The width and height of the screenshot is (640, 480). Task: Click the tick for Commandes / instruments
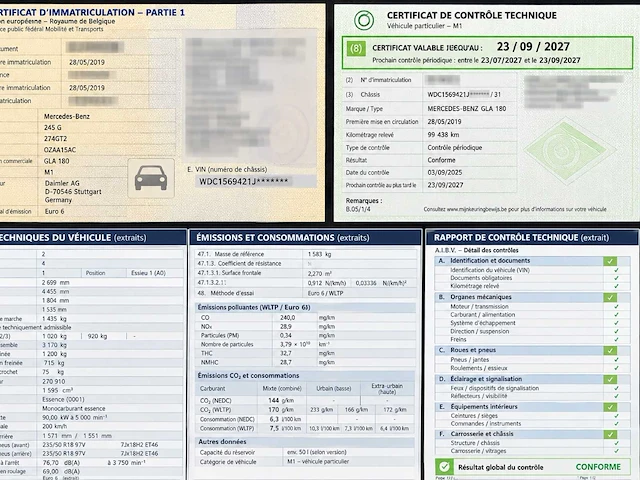616,424
